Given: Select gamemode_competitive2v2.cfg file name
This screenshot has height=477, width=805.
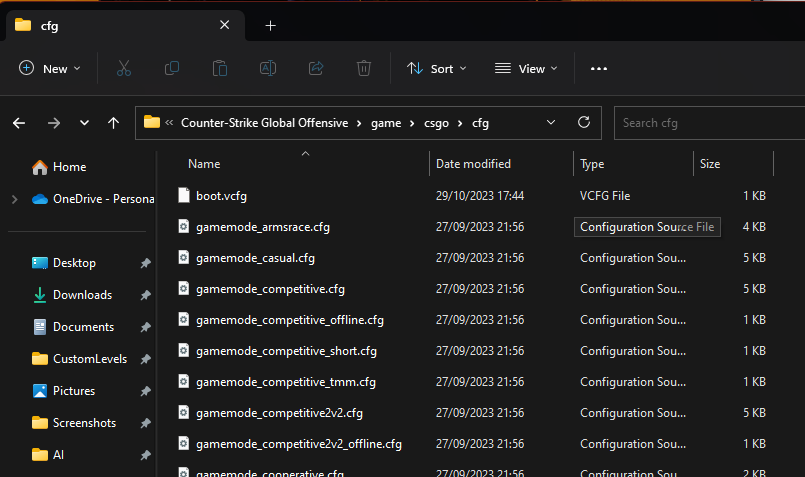Looking at the screenshot, I should coord(279,413).
